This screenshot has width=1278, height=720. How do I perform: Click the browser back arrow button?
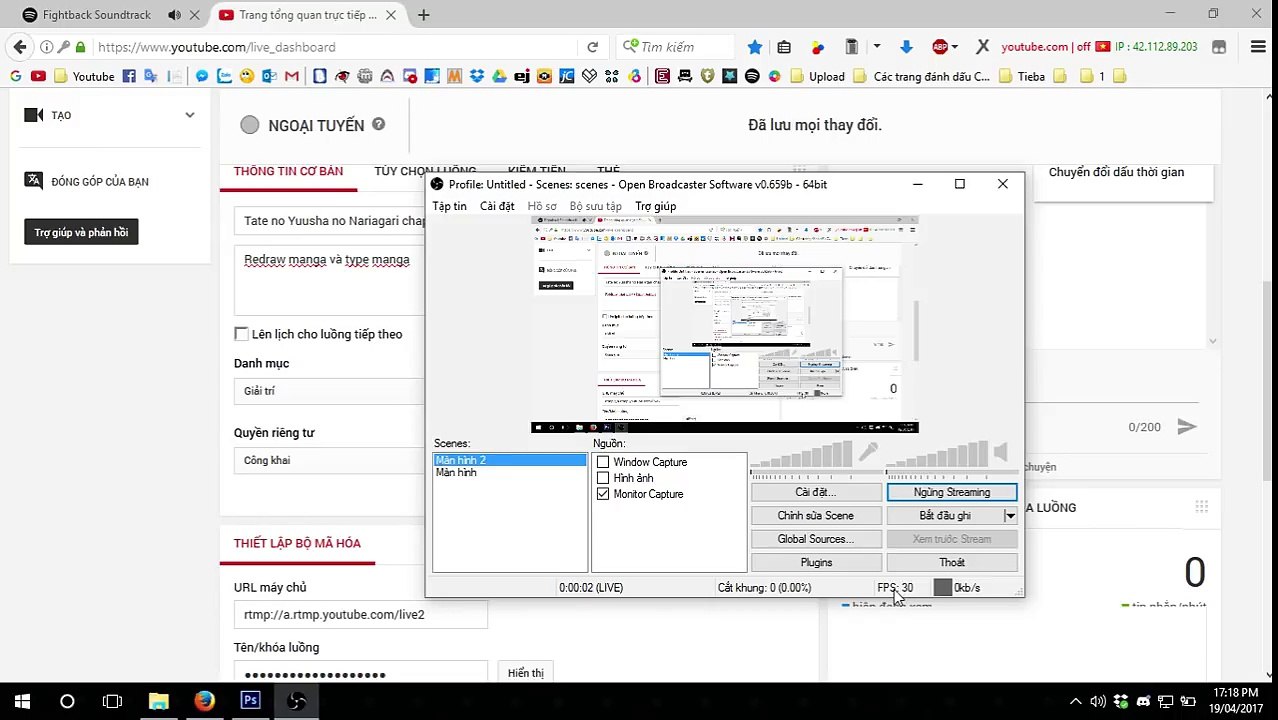20,47
